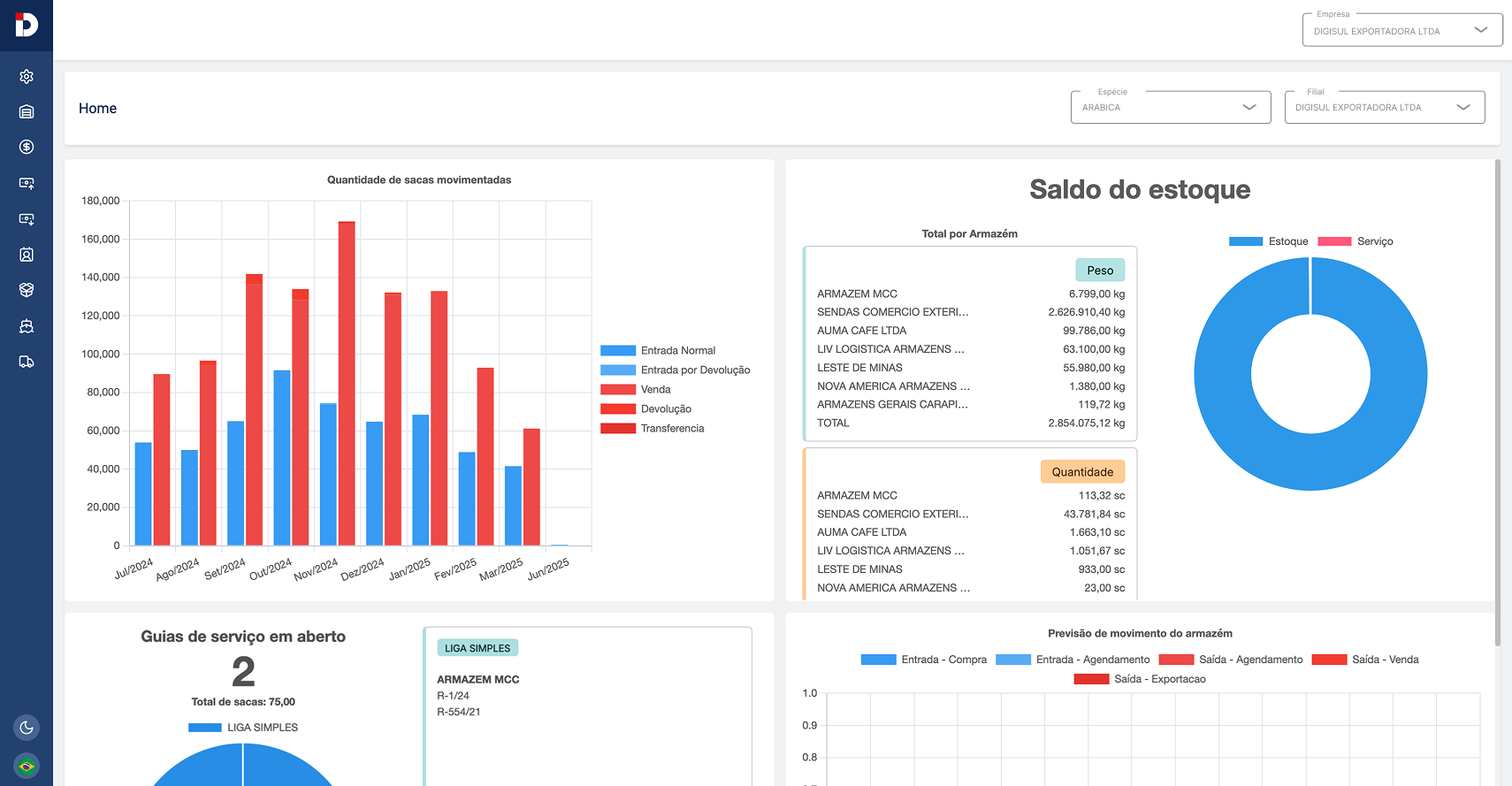Click the tall red Nov/2024 bar
The image size is (1512, 786).
click(347, 383)
